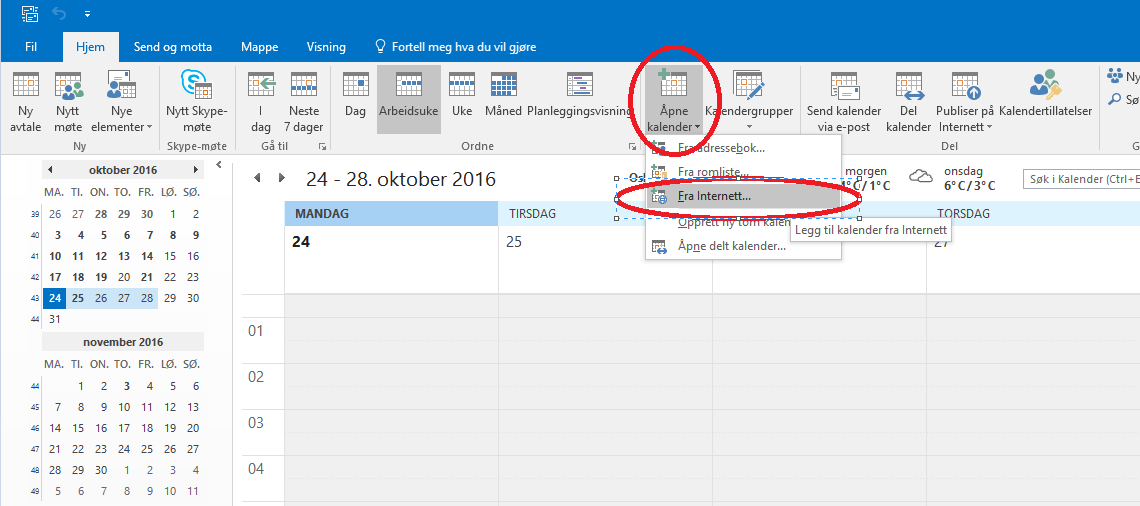Viewport: 1140px width, 506px height.
Task: Choose Fra adressebok menu entry
Action: 743,148
